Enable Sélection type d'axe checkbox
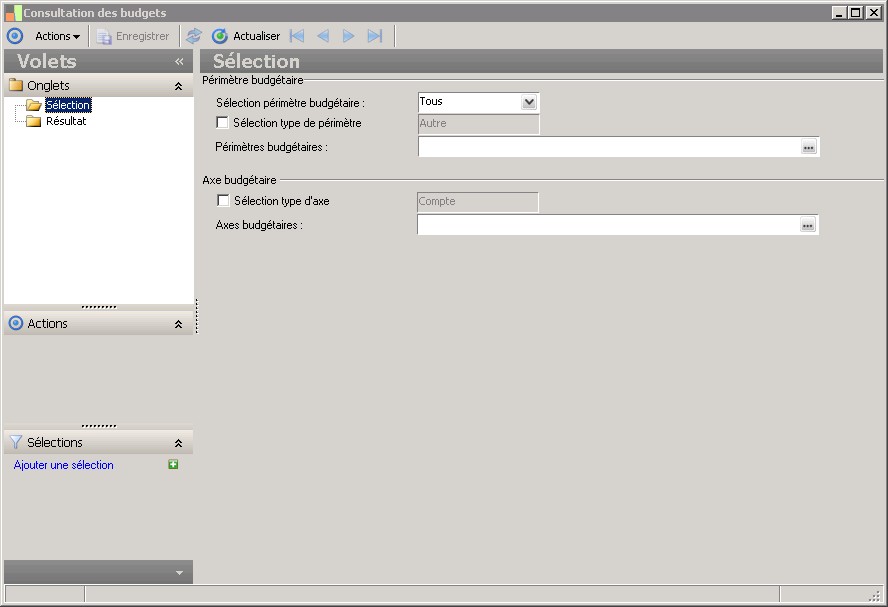Image resolution: width=888 pixels, height=607 pixels. click(223, 200)
